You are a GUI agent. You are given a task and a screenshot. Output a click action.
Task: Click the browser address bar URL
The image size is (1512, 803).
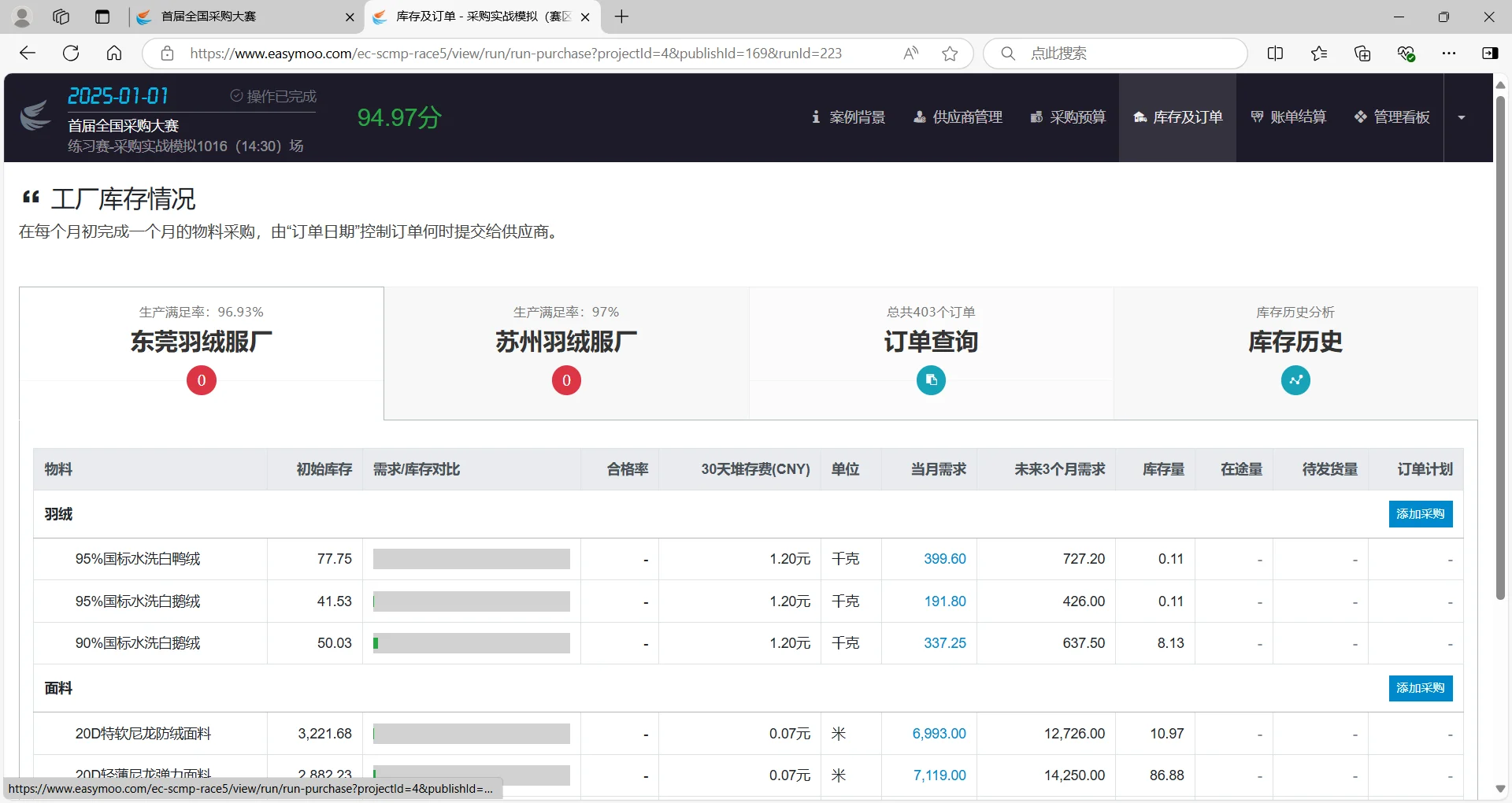pyautogui.click(x=516, y=54)
